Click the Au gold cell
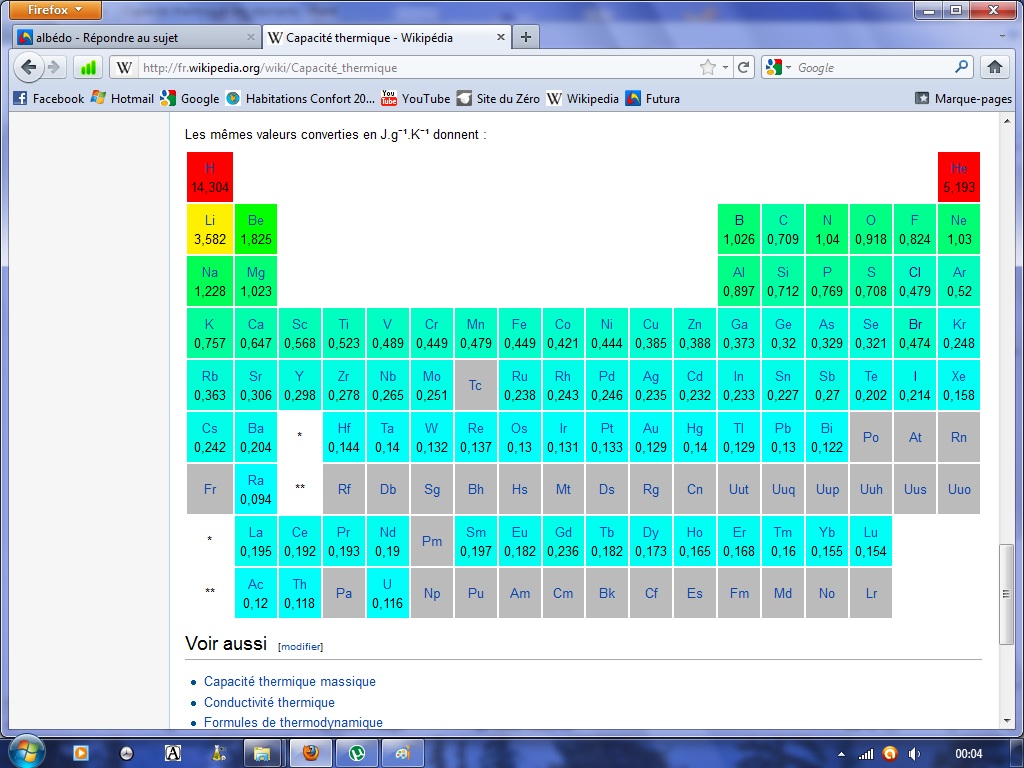Image resolution: width=1024 pixels, height=768 pixels. pyautogui.click(x=651, y=438)
